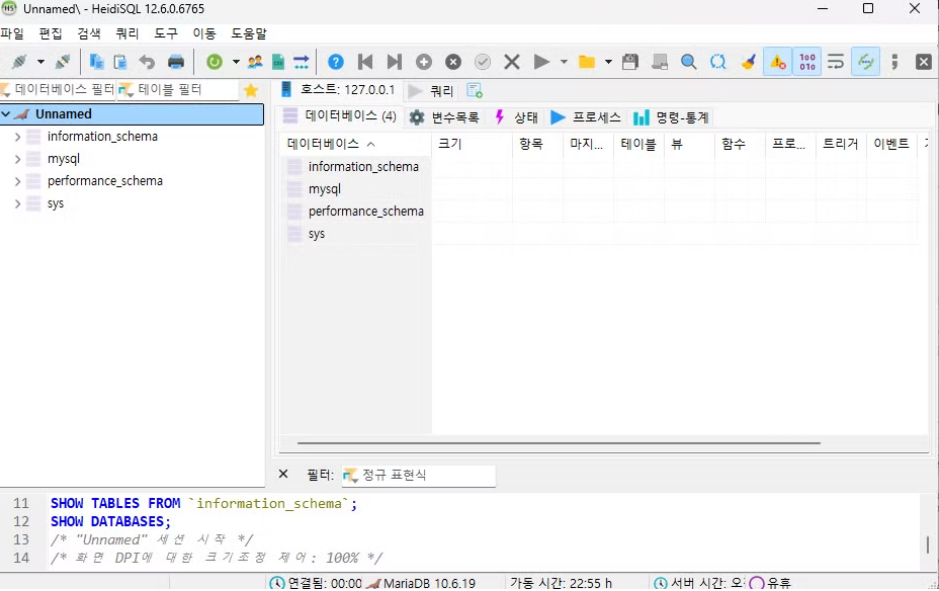Expand performance_schema in the tree
Viewport: 939px width, 591px height.
[x=17, y=181]
